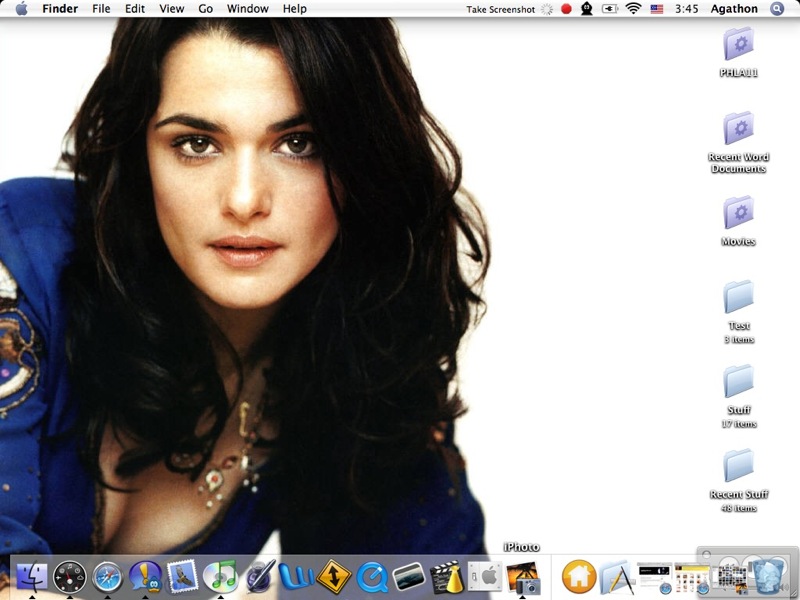
Task: Open the US flag input menu
Action: (x=657, y=9)
